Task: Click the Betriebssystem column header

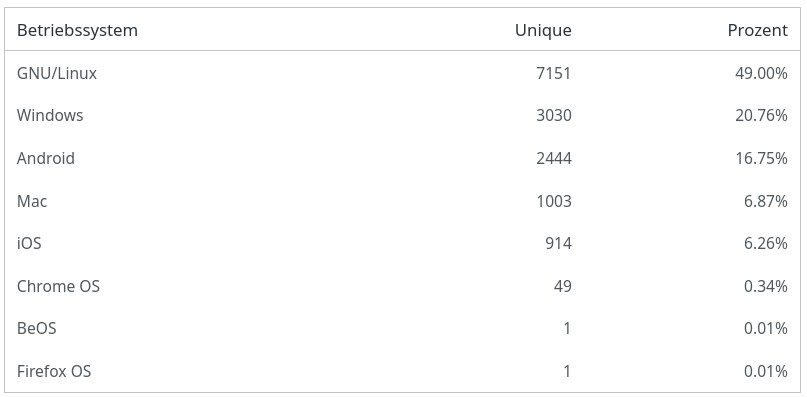Action: click(x=77, y=30)
